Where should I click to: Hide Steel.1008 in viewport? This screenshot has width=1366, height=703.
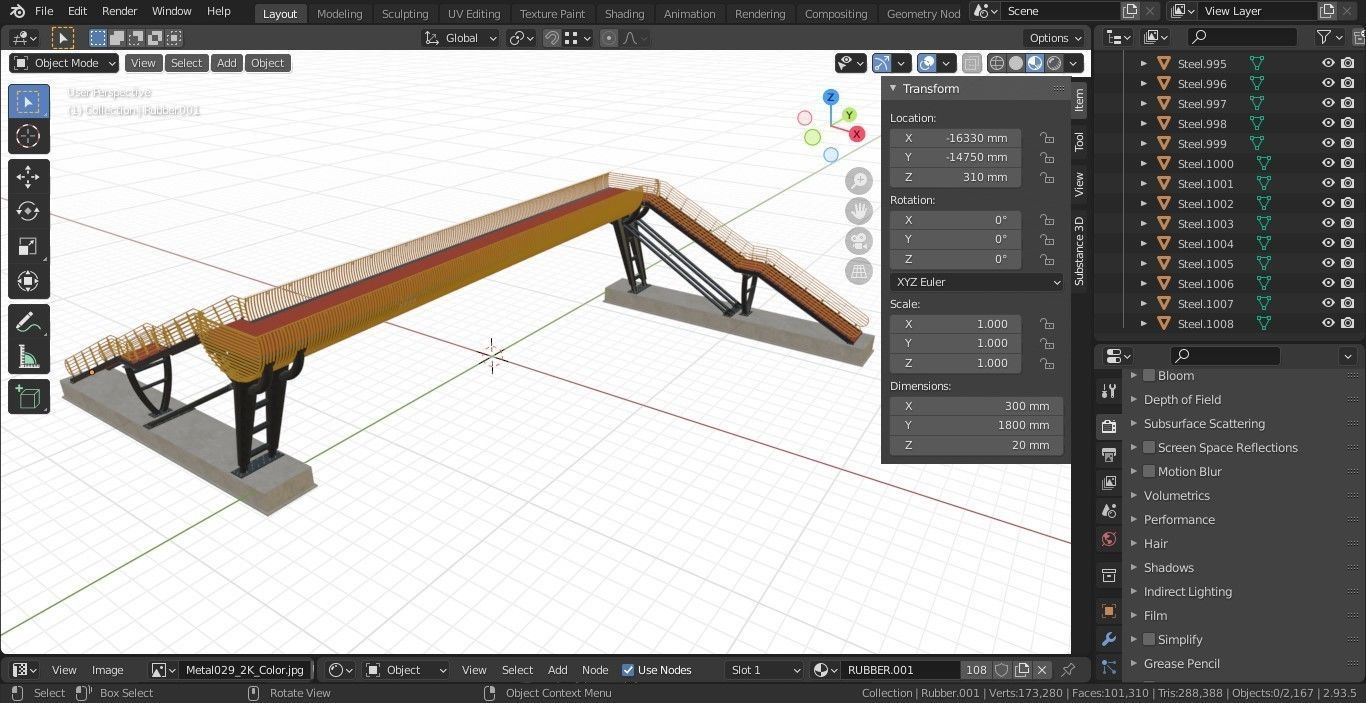pyautogui.click(x=1328, y=323)
